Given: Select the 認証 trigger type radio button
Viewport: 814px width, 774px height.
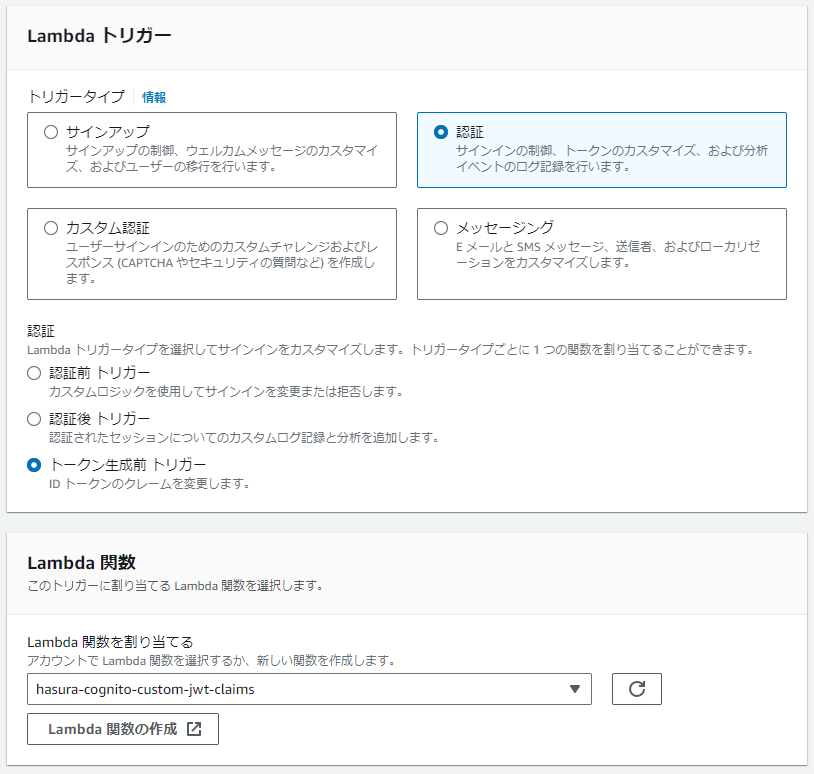Looking at the screenshot, I should (441, 132).
